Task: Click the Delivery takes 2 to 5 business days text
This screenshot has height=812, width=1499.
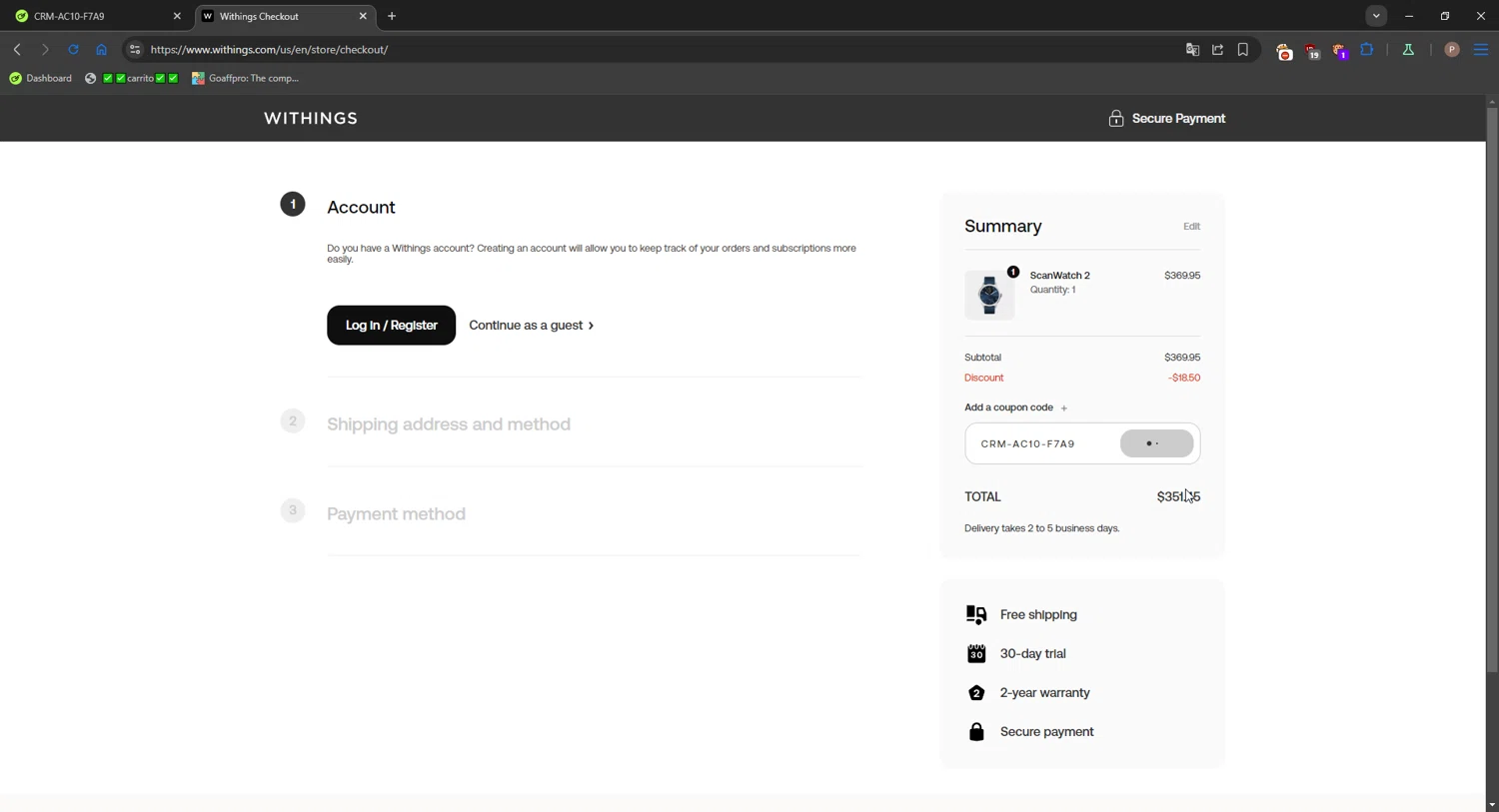Action: [x=1041, y=528]
